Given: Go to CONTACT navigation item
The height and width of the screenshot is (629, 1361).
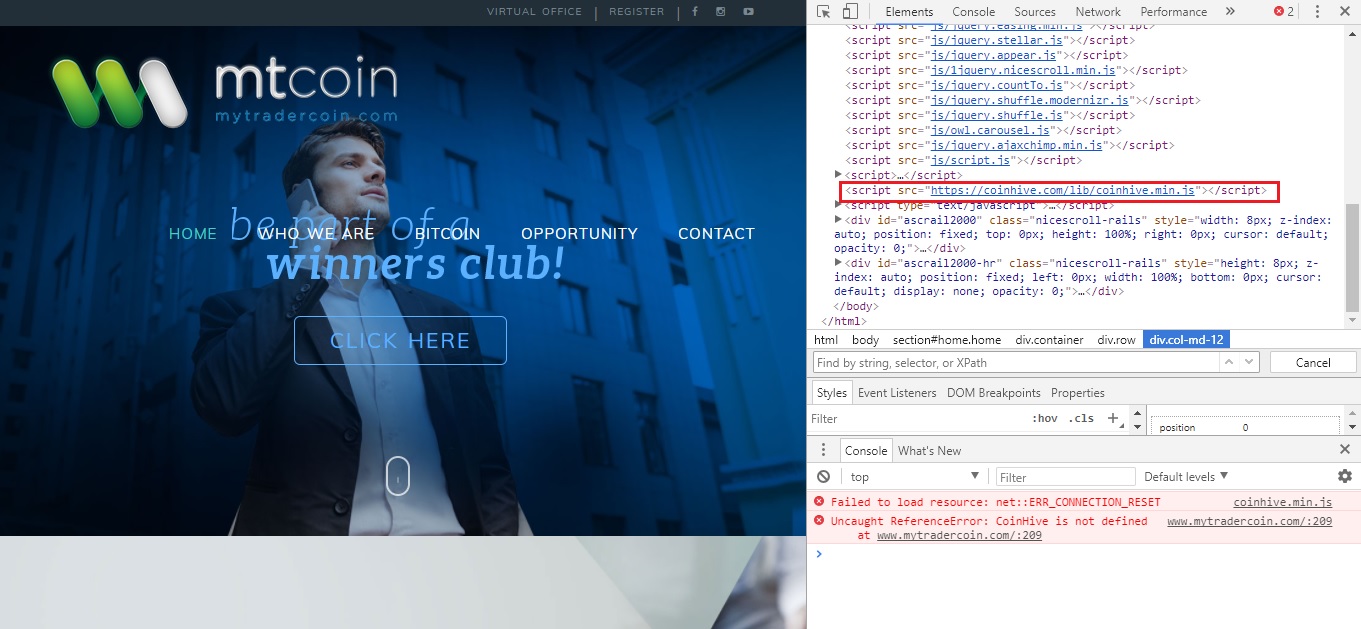Looking at the screenshot, I should (x=716, y=234).
